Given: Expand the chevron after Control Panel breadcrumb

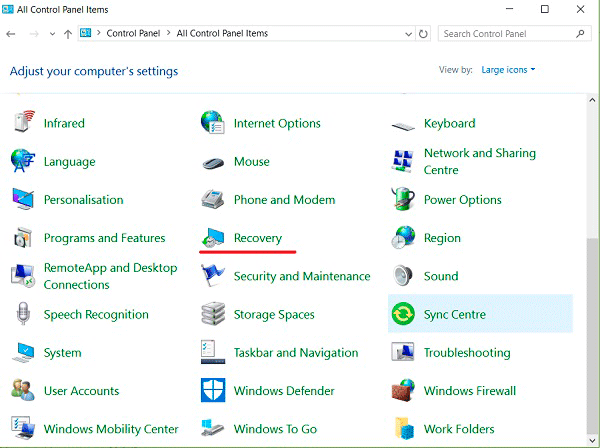Looking at the screenshot, I should pyautogui.click(x=168, y=33).
